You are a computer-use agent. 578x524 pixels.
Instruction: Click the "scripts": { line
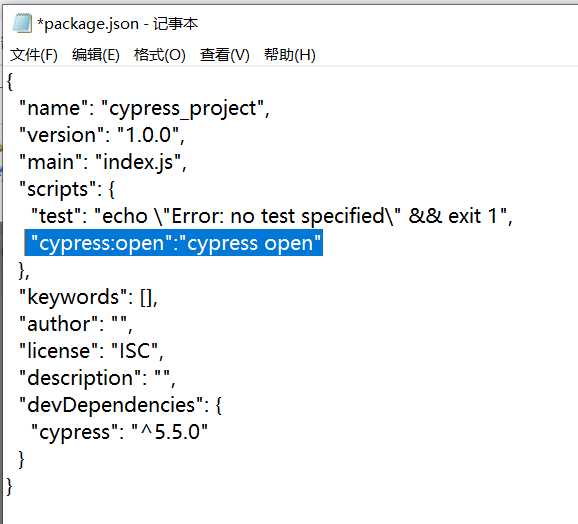point(67,189)
